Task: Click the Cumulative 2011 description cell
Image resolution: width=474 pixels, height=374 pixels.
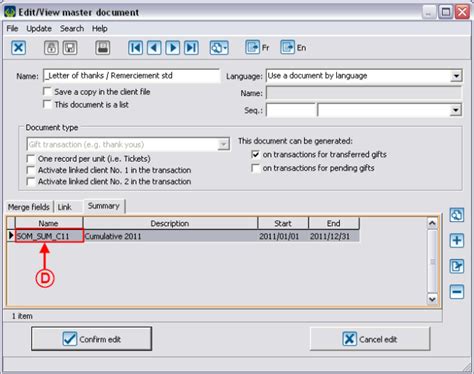Action: pos(170,236)
